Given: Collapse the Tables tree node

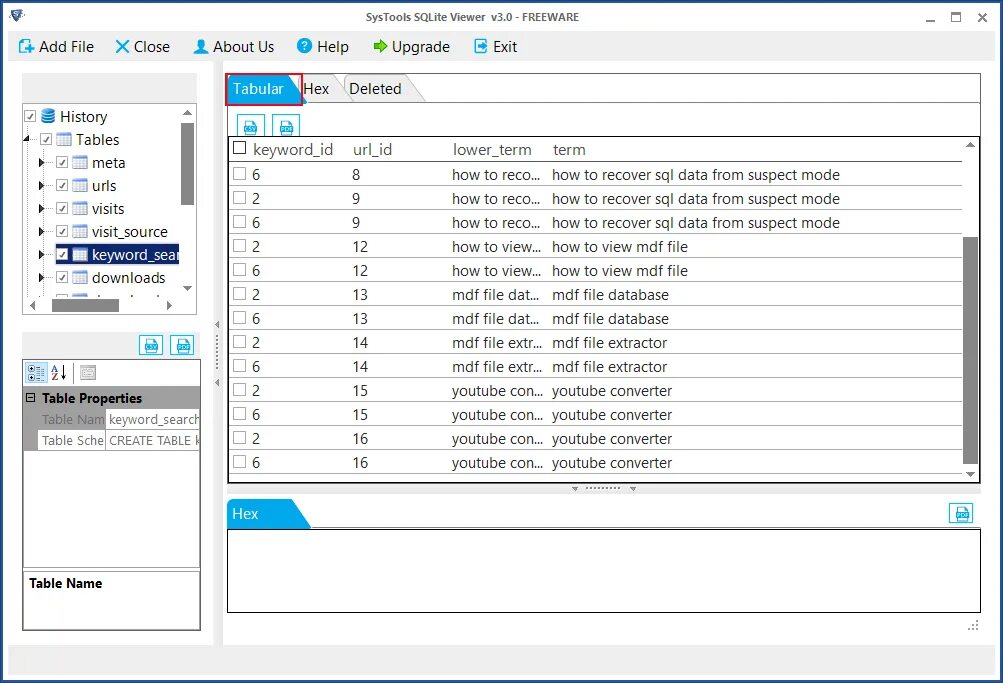Looking at the screenshot, I should point(27,139).
